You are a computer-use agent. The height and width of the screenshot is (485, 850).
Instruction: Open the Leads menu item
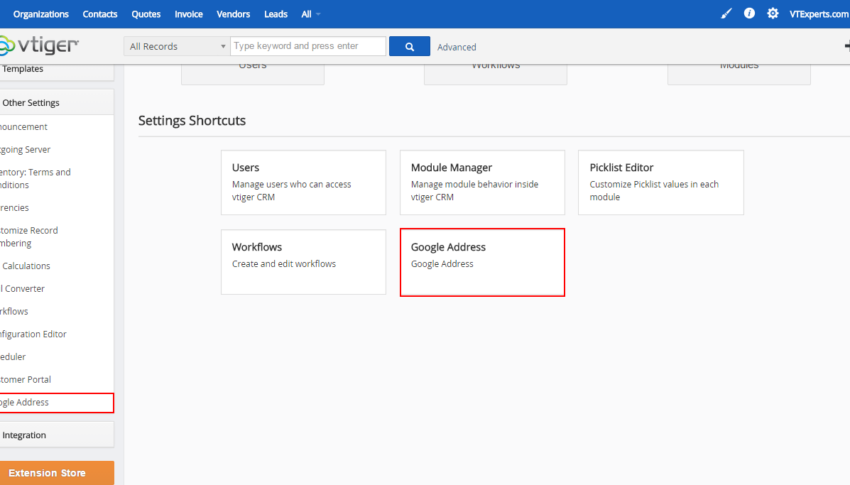pyautogui.click(x=275, y=14)
